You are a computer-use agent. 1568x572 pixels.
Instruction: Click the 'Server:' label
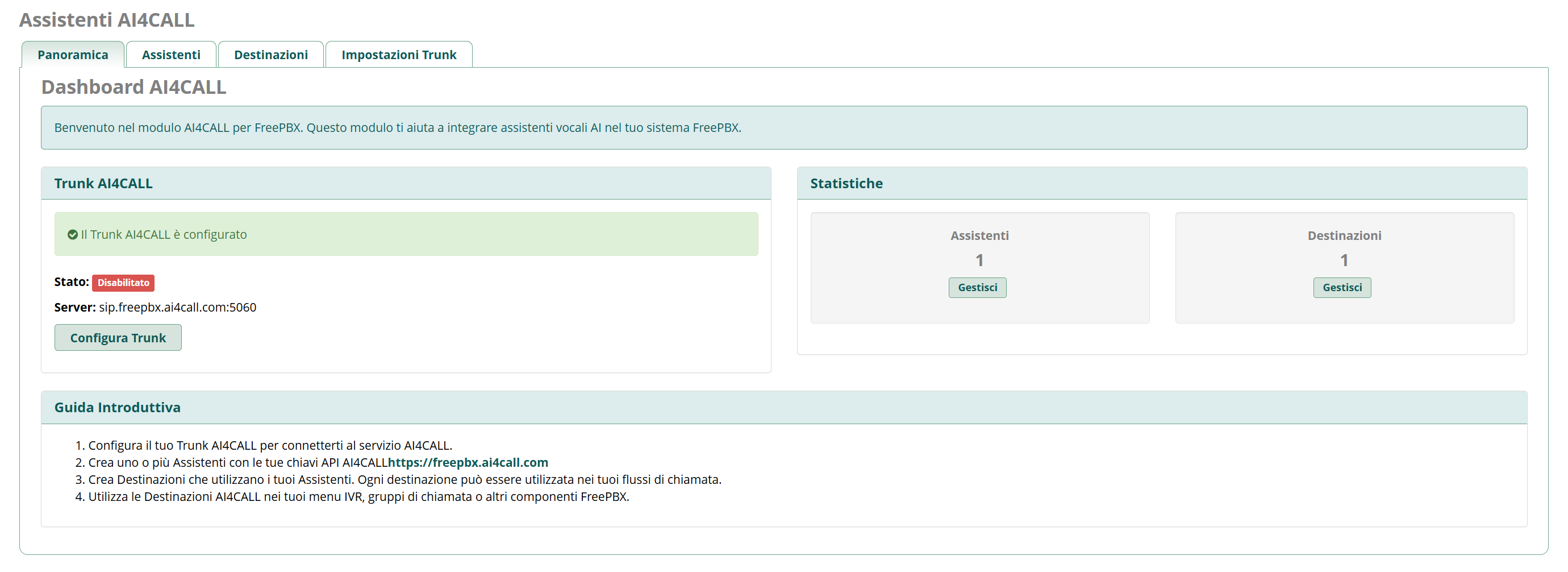pos(75,308)
